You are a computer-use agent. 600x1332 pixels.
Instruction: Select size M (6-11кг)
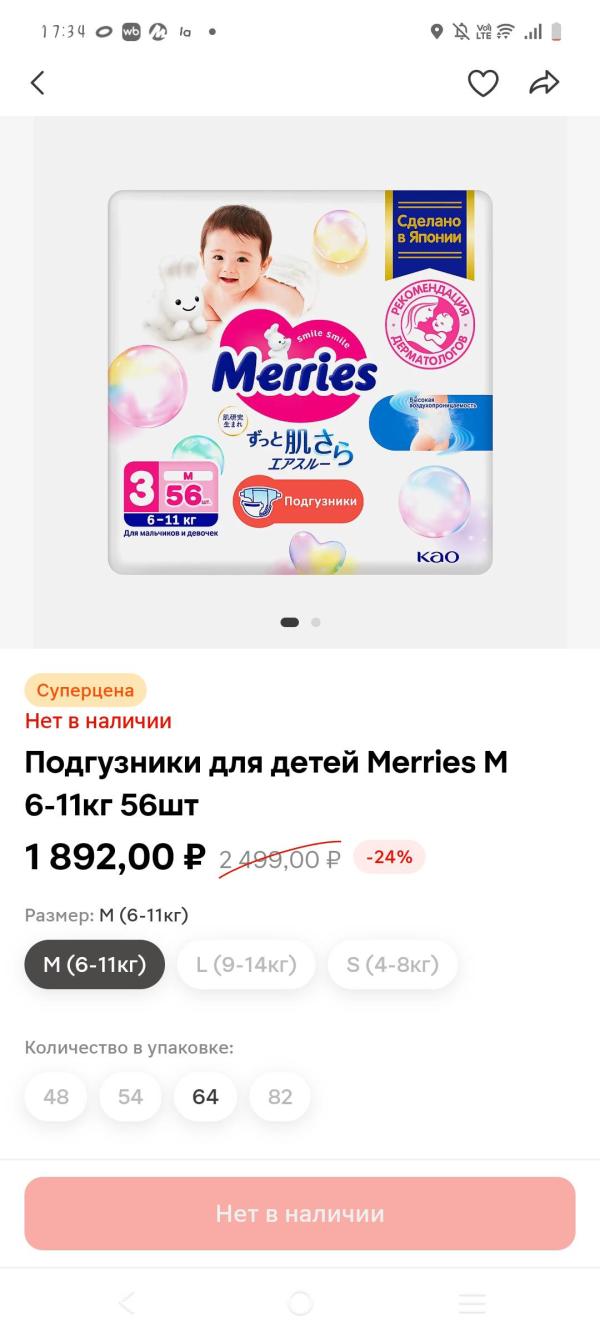pyautogui.click(x=95, y=964)
